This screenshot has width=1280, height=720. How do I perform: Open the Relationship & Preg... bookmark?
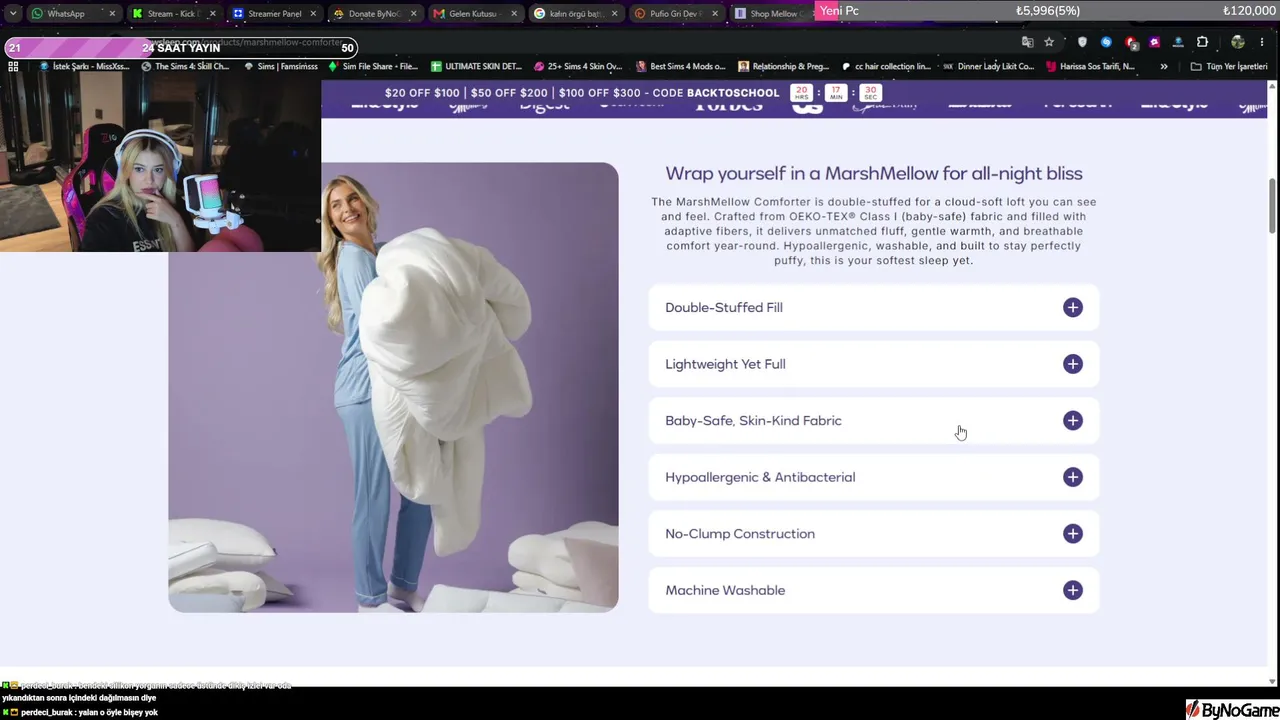click(784, 67)
